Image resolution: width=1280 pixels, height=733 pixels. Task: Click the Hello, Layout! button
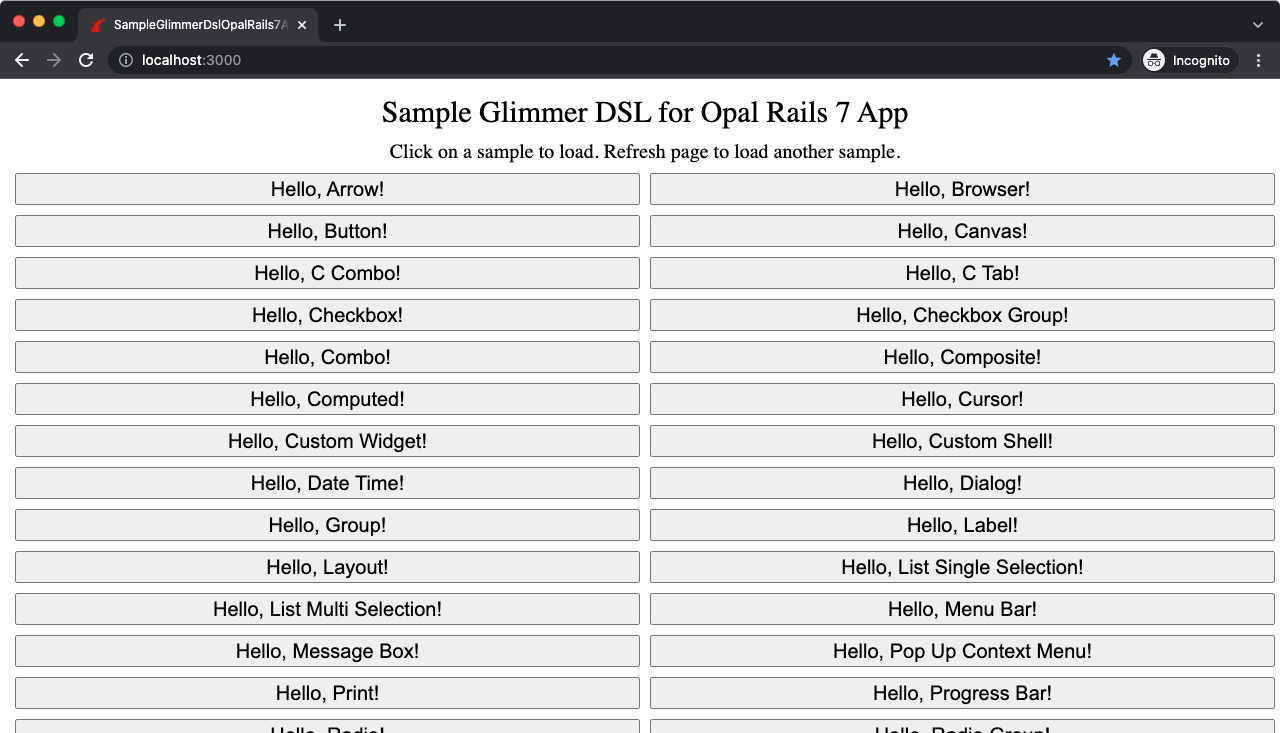327,567
